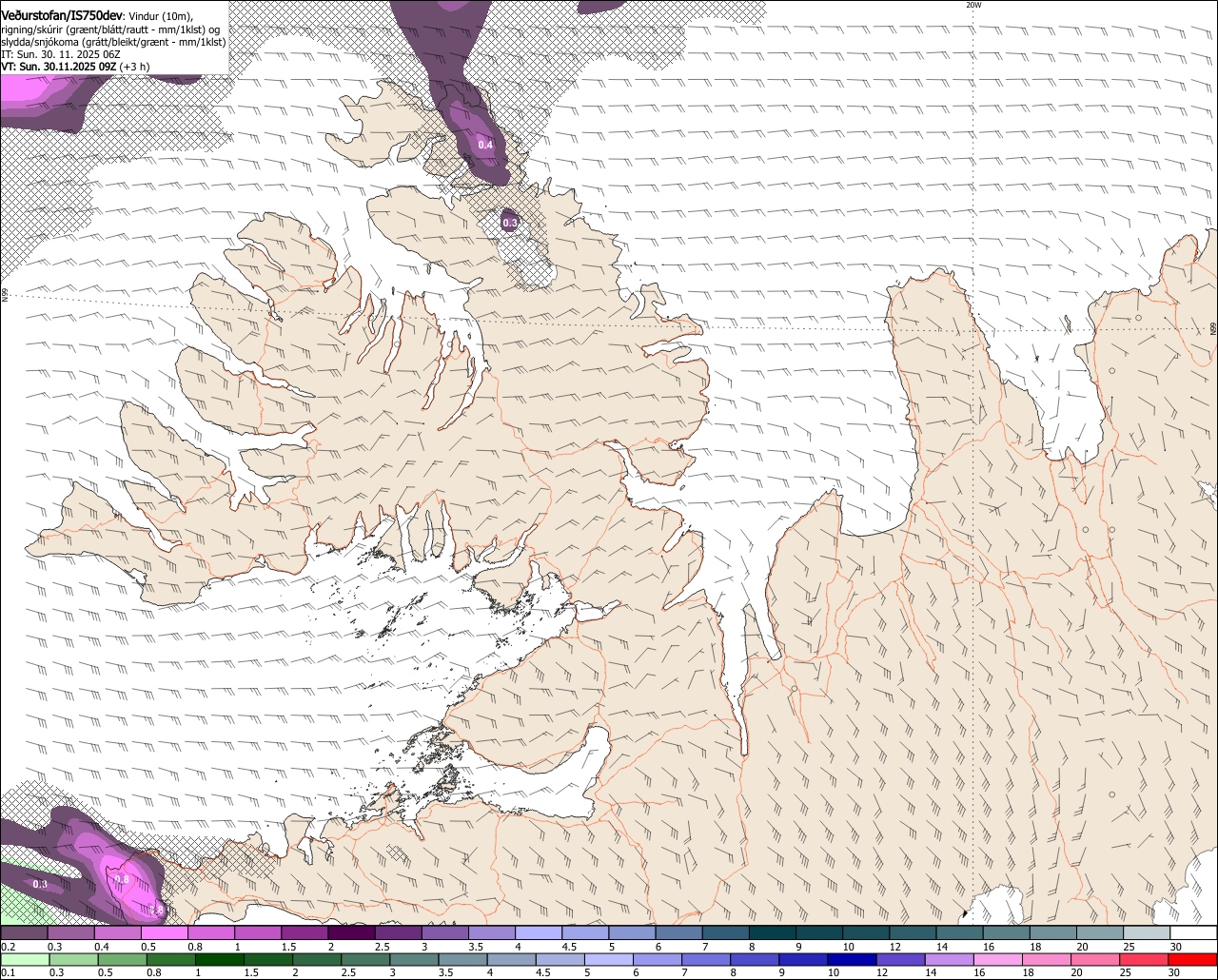Viewport: 1218px width, 980px height.
Task: Select the 1.5 purple swatch in the top legend row
Action: [304, 932]
